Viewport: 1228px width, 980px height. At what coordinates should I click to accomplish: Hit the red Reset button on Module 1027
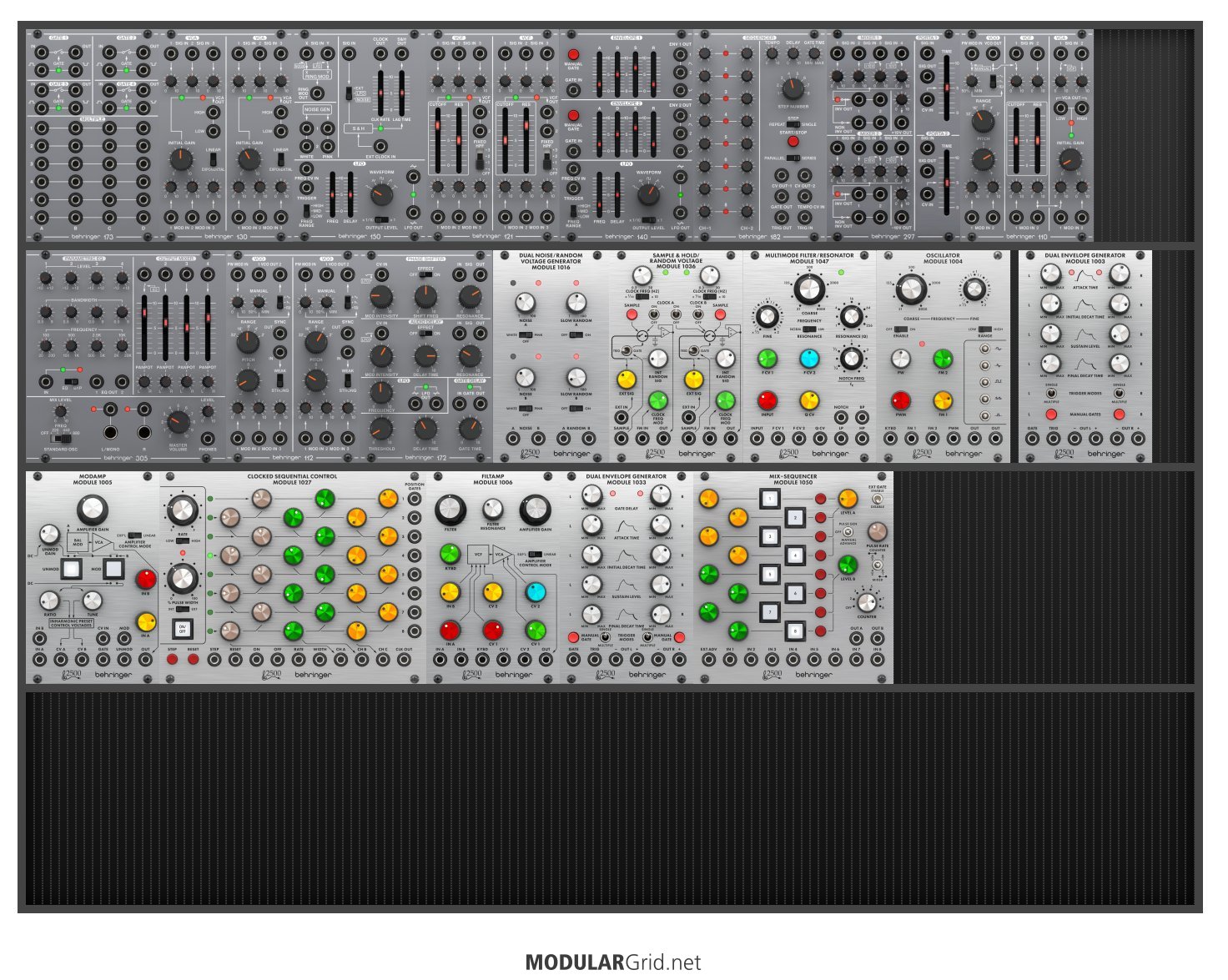pyautogui.click(x=194, y=660)
